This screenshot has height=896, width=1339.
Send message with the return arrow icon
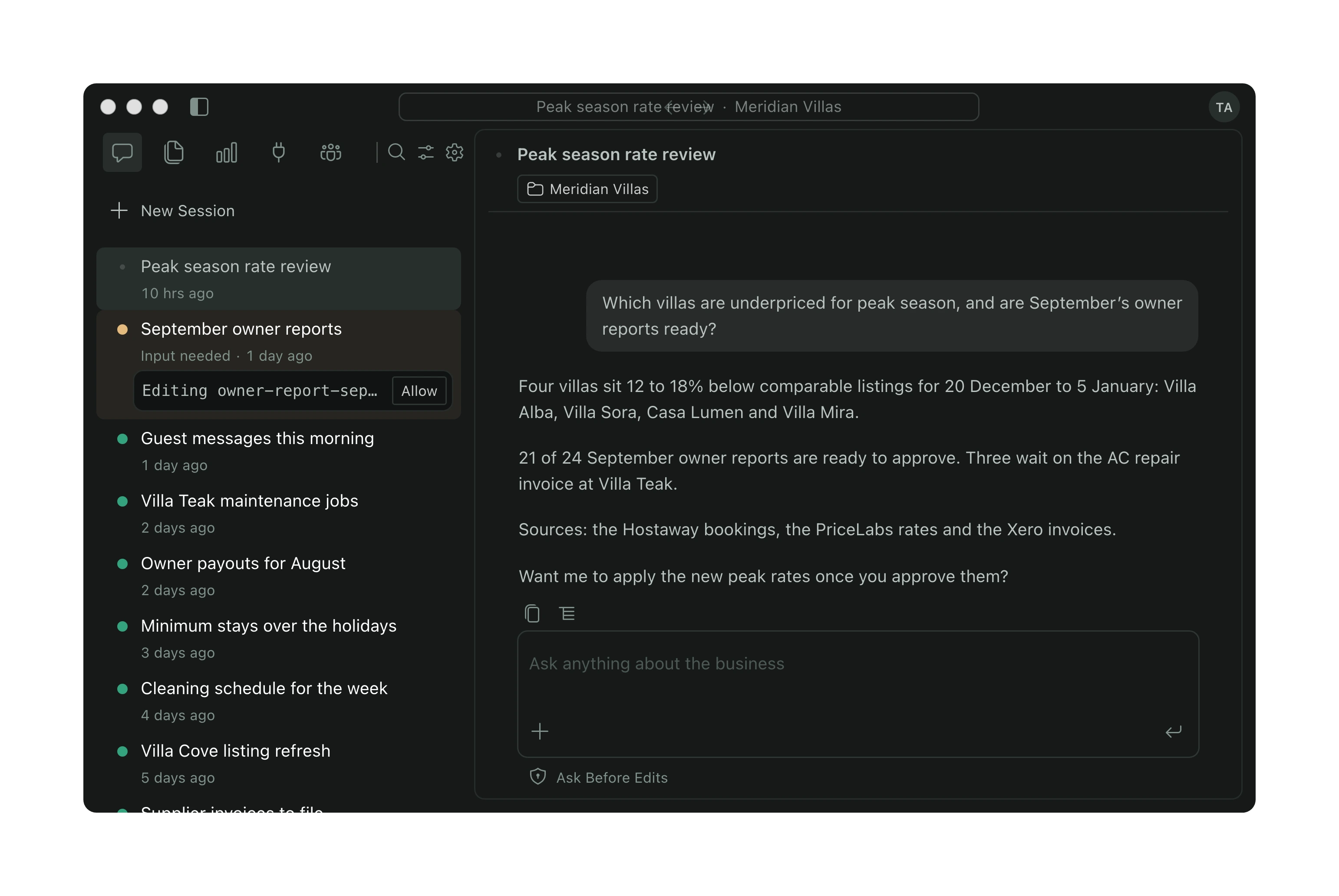pos(1173,731)
